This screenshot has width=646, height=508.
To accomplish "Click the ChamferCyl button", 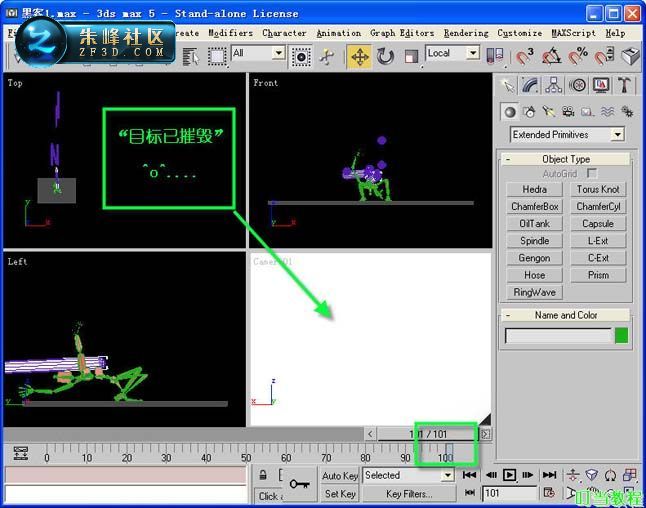I will (x=598, y=206).
